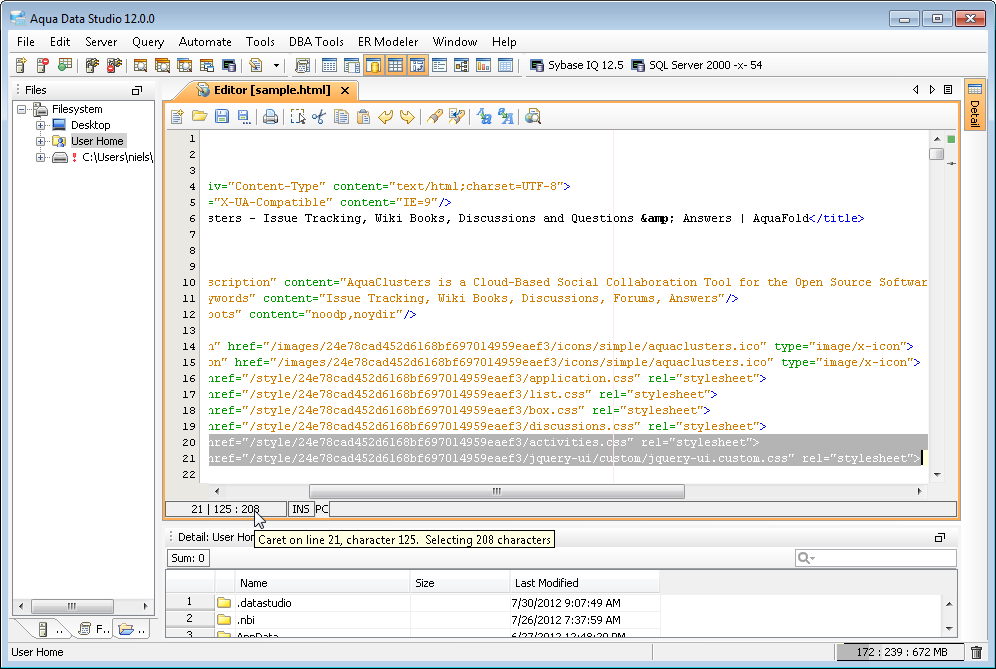Image resolution: width=996 pixels, height=669 pixels.
Task: Expand the Desktop tree node
Action: 41,125
